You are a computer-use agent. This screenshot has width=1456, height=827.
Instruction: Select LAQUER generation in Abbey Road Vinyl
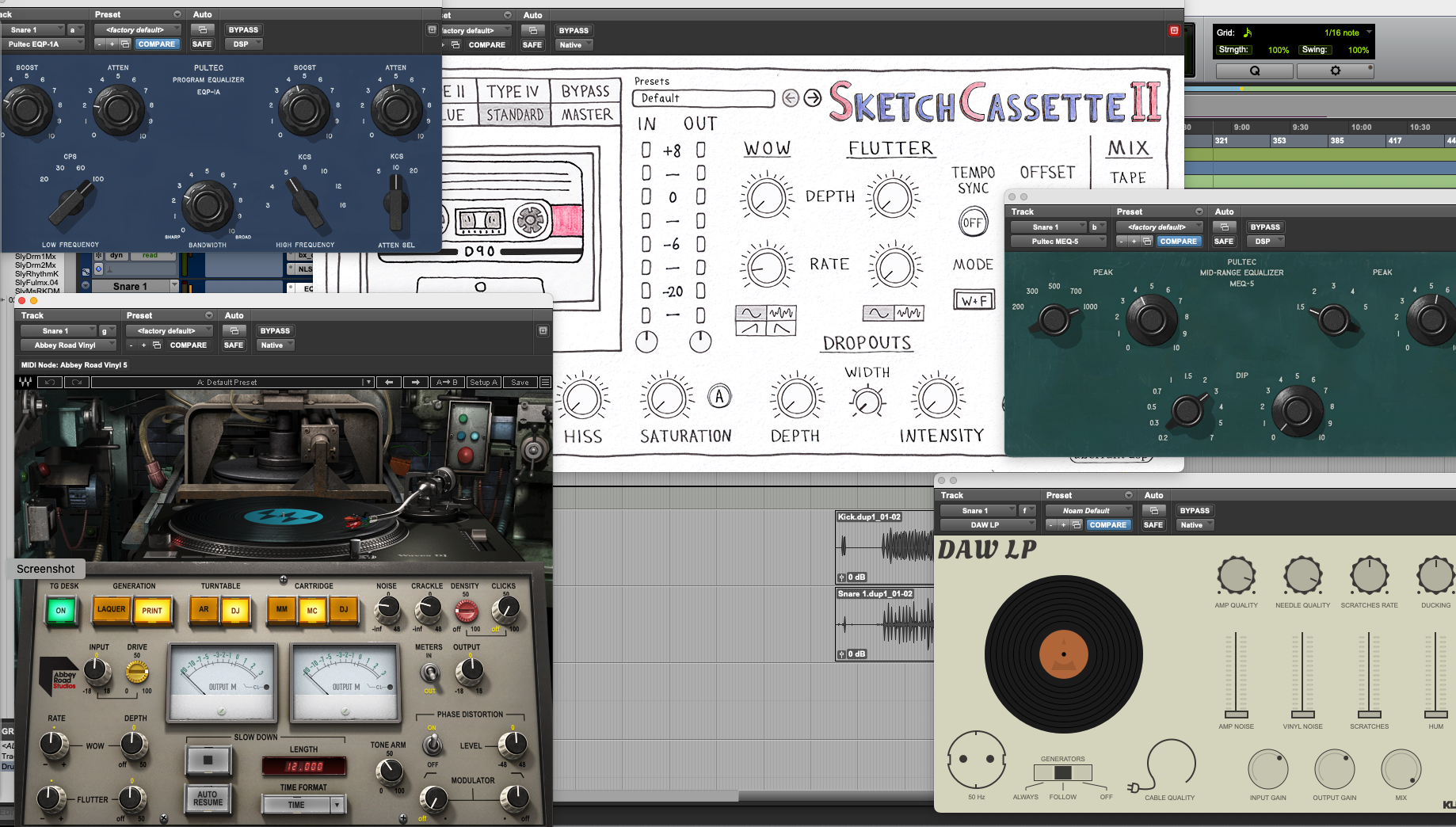click(111, 609)
